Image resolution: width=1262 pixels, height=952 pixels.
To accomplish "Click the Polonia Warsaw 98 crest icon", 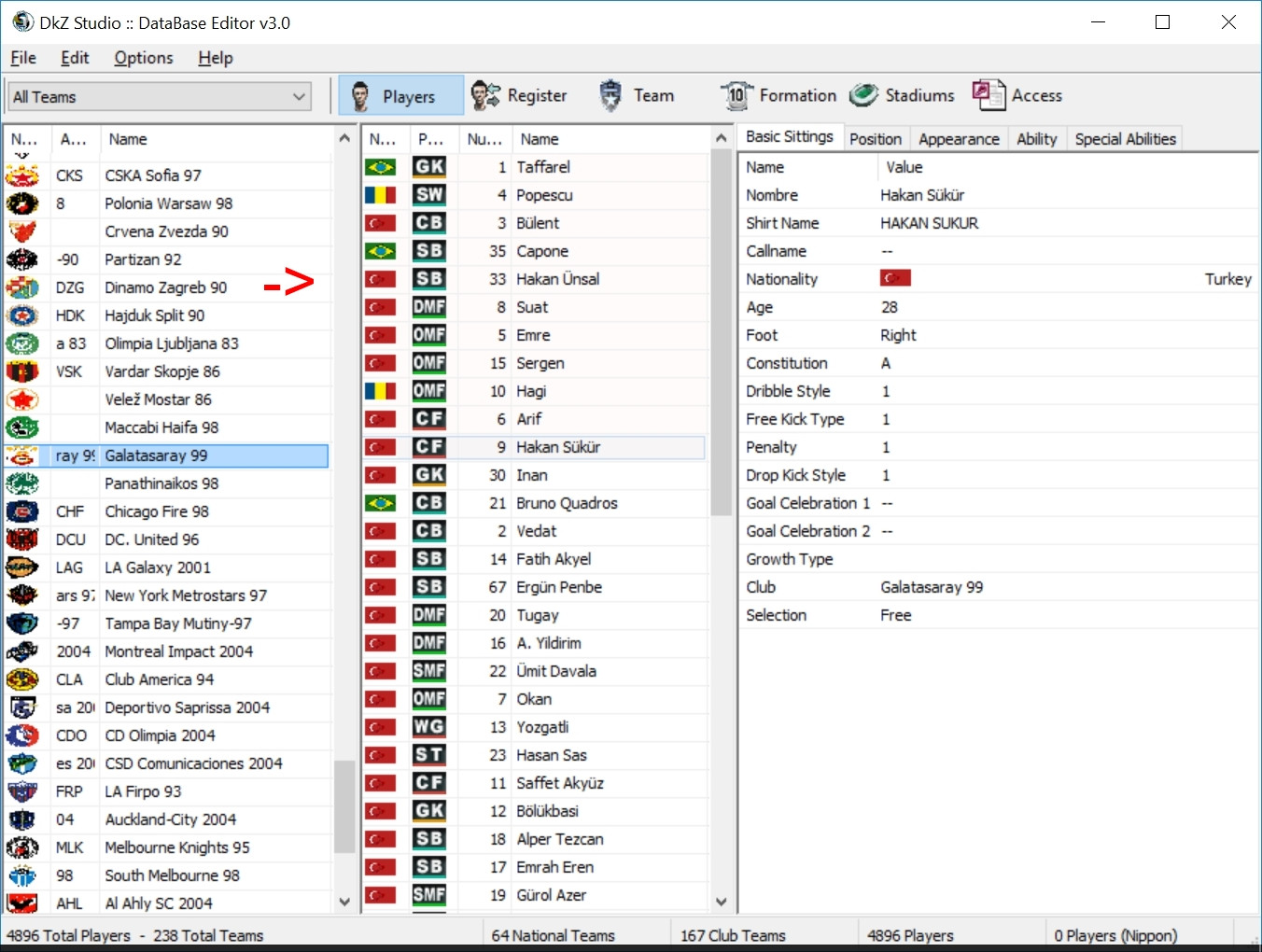I will (22, 203).
